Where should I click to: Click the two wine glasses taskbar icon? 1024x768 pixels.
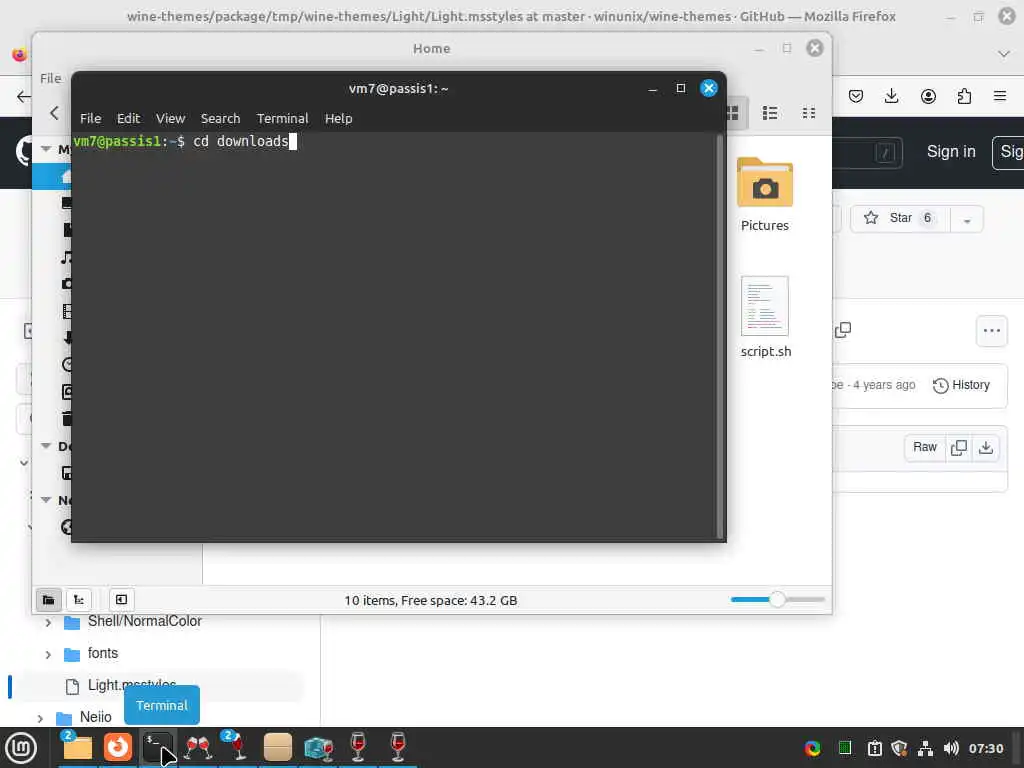(x=198, y=748)
